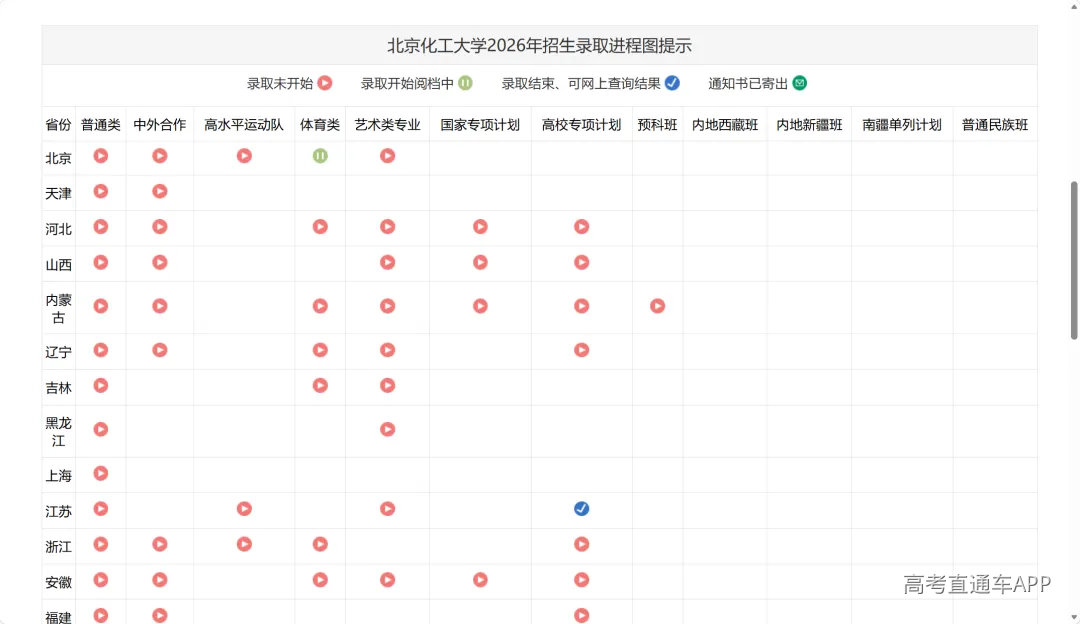Click the 高水平运动队 column header
The image size is (1080, 624).
[x=244, y=125]
